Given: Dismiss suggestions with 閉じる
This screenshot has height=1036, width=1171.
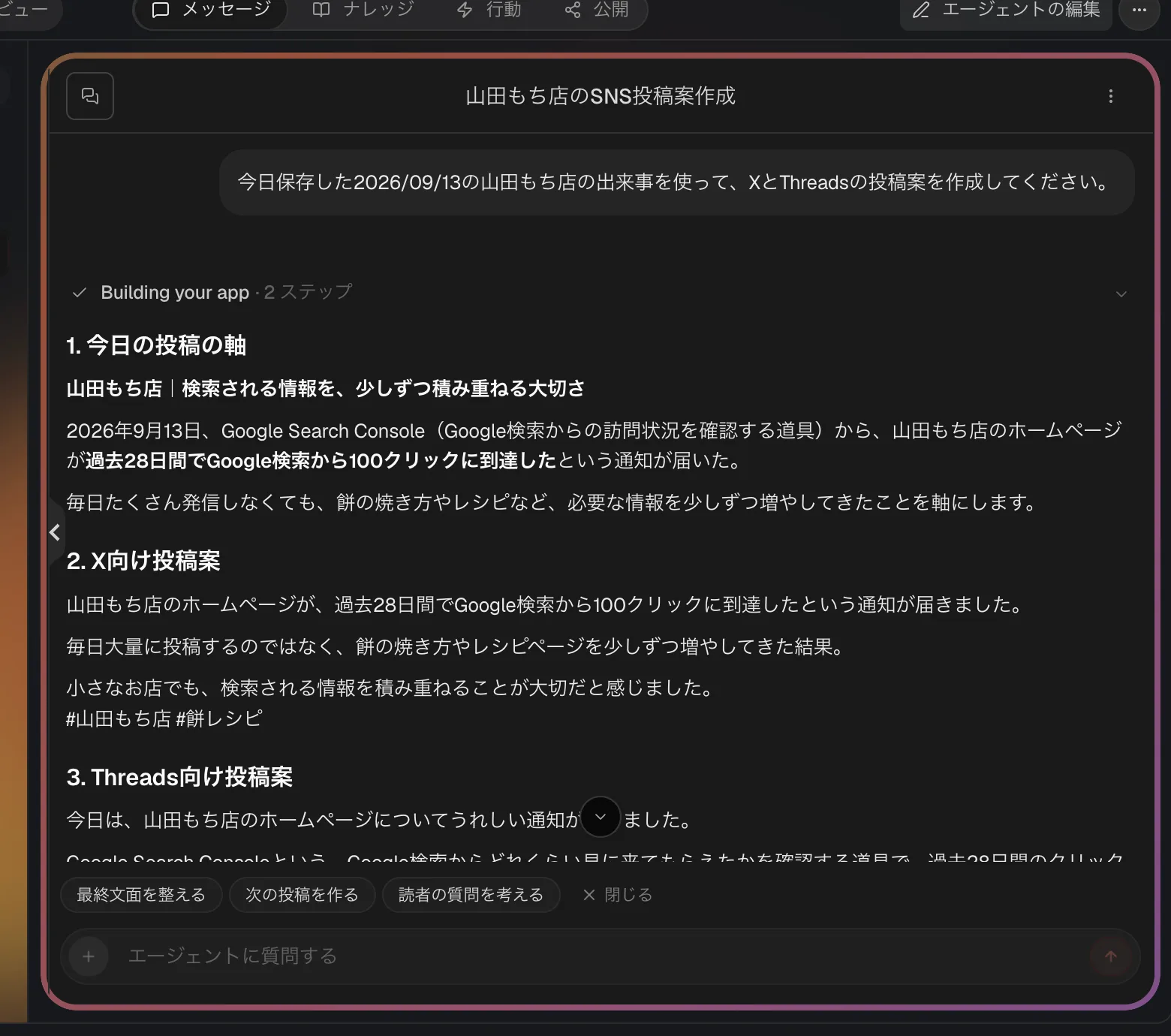Looking at the screenshot, I should (618, 895).
